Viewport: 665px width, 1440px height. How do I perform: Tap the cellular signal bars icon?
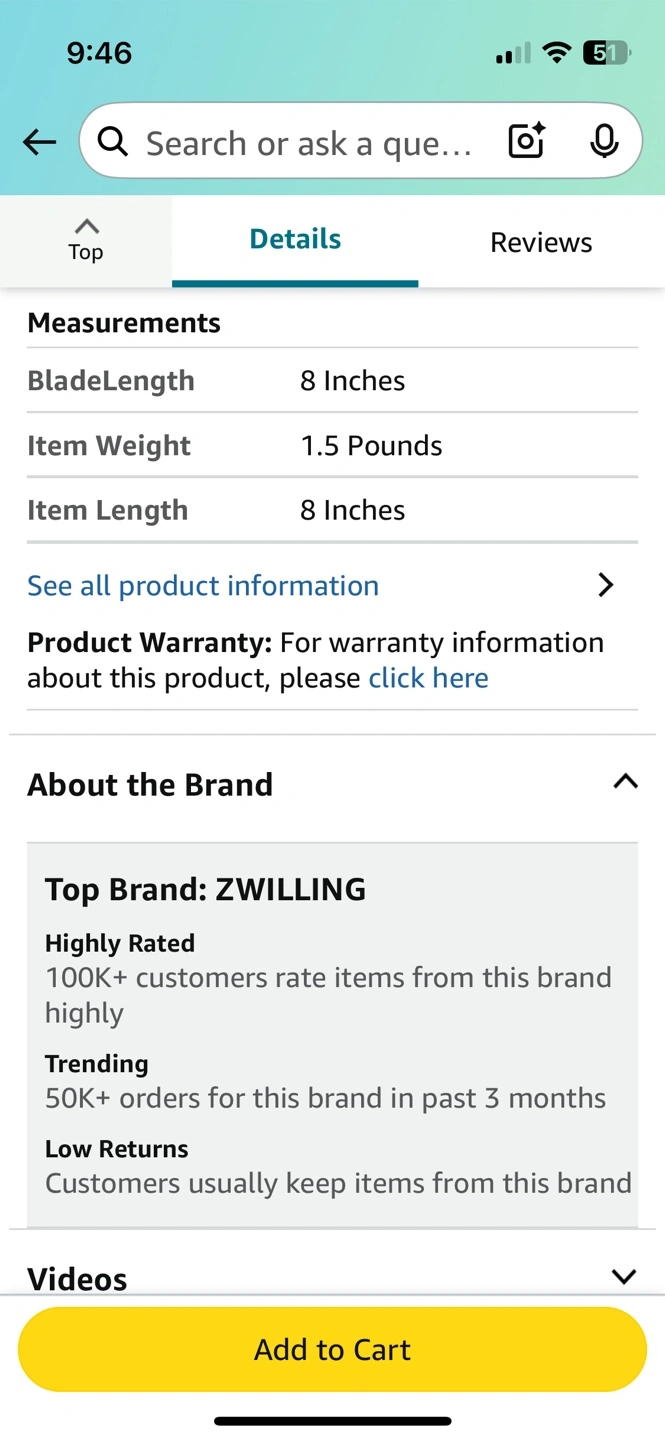(x=513, y=54)
